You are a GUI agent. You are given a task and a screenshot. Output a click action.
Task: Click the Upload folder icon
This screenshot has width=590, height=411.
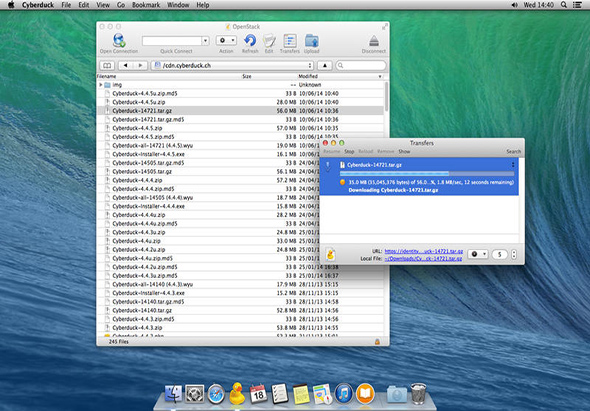(x=312, y=40)
